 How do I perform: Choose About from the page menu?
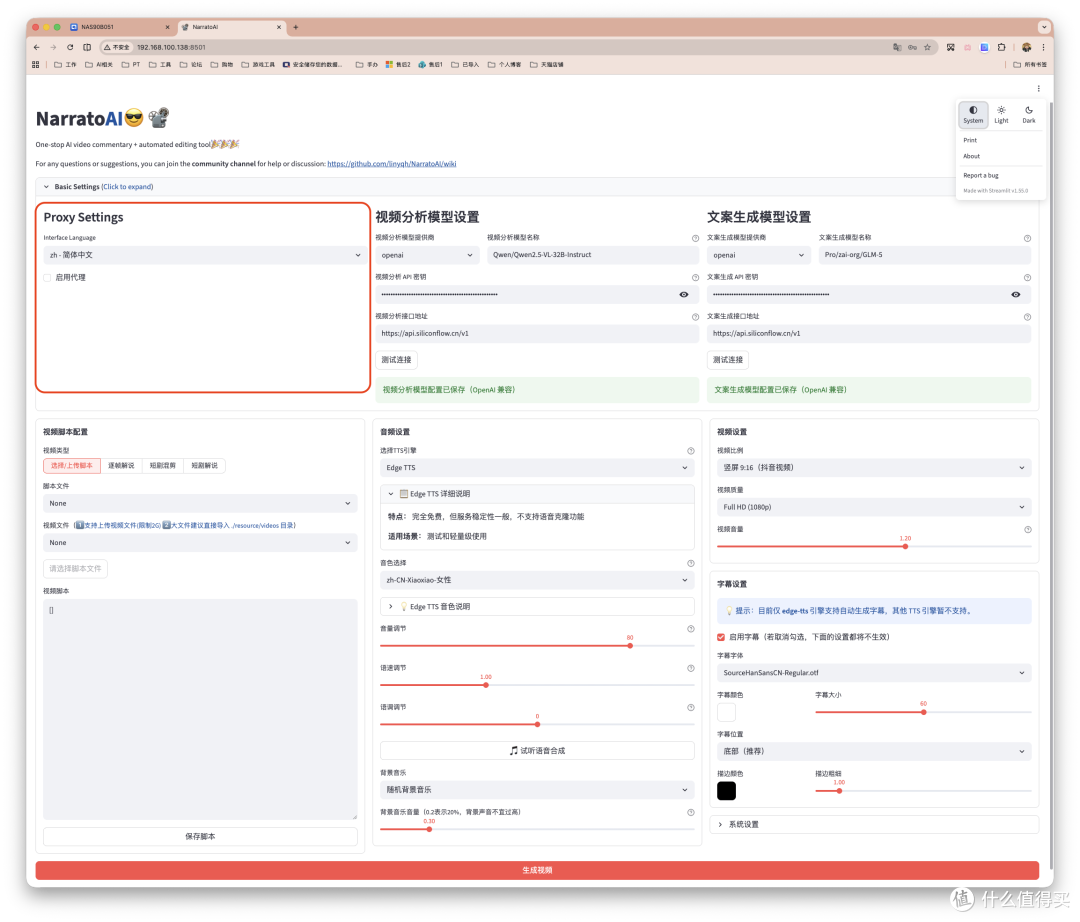971,156
